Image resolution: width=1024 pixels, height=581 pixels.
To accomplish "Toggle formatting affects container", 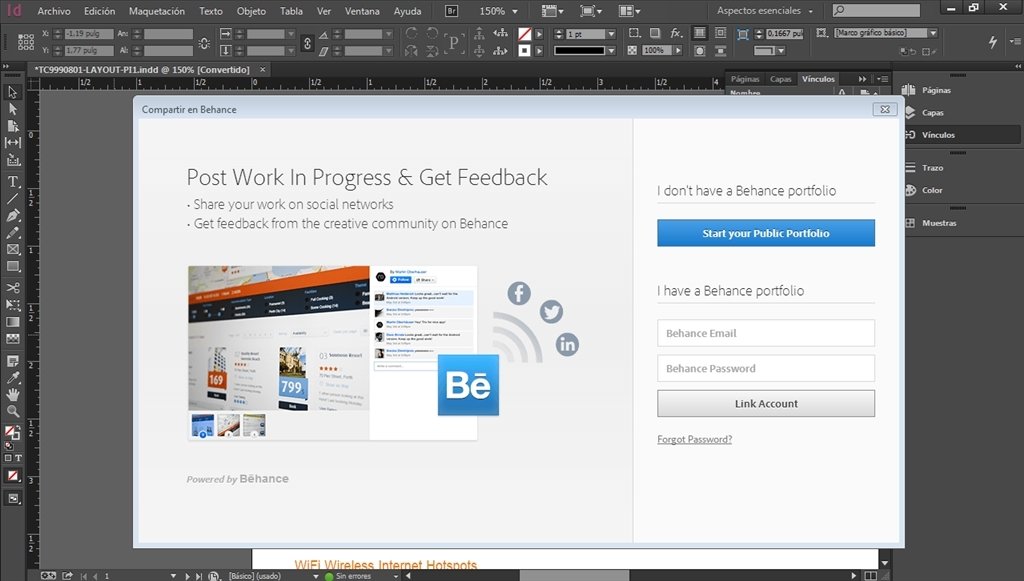I will (x=8, y=458).
